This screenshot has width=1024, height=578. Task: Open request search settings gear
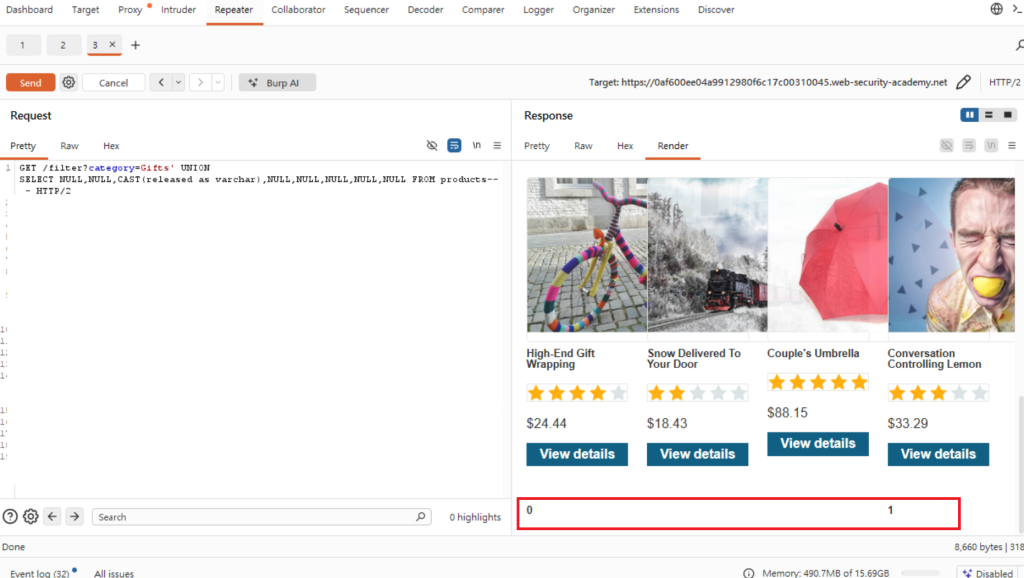tap(31, 517)
